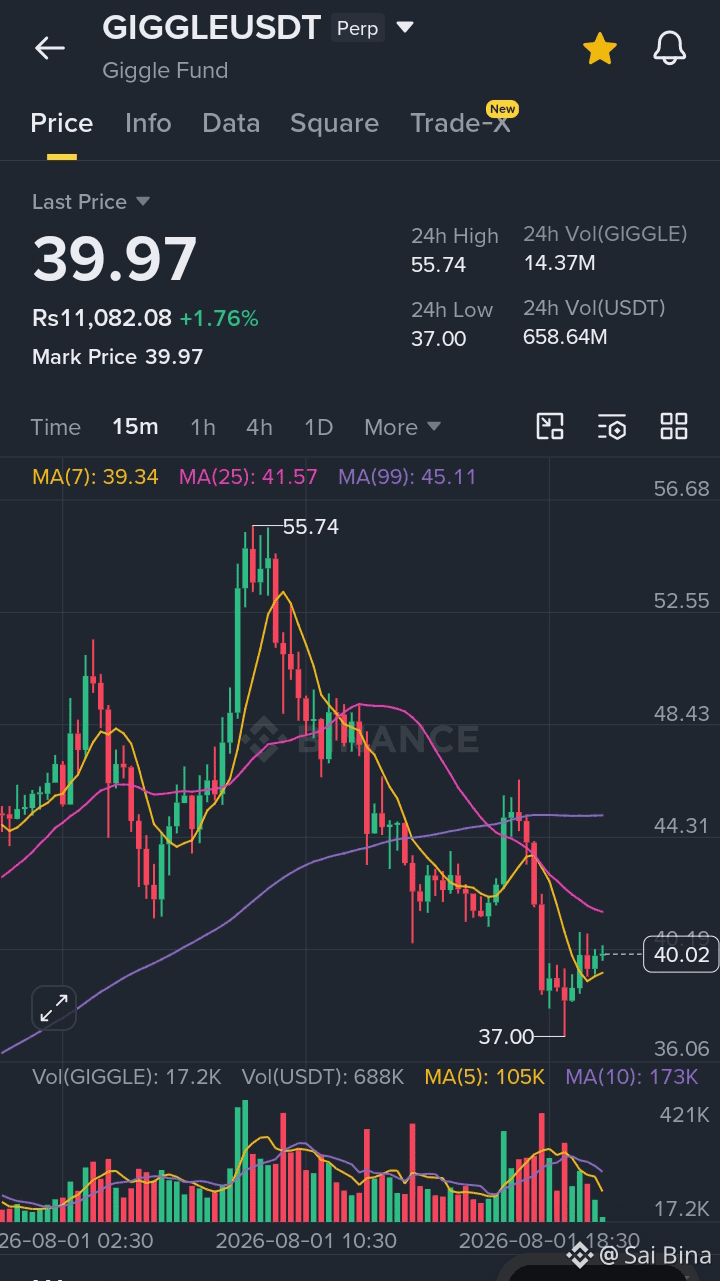Tap the 24h High value 55.74

(x=438, y=265)
